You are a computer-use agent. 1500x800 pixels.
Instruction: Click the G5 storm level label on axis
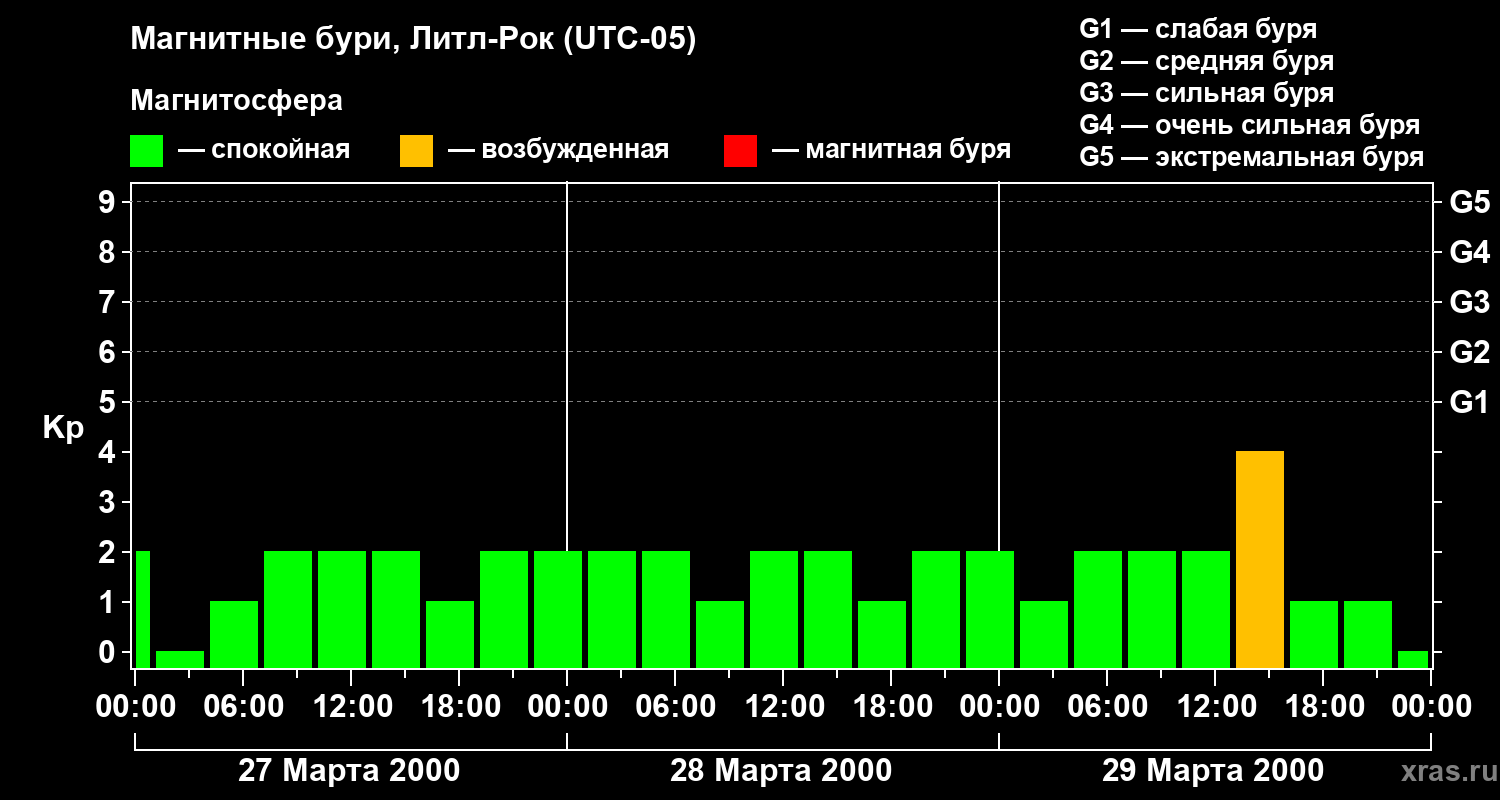(x=1469, y=202)
